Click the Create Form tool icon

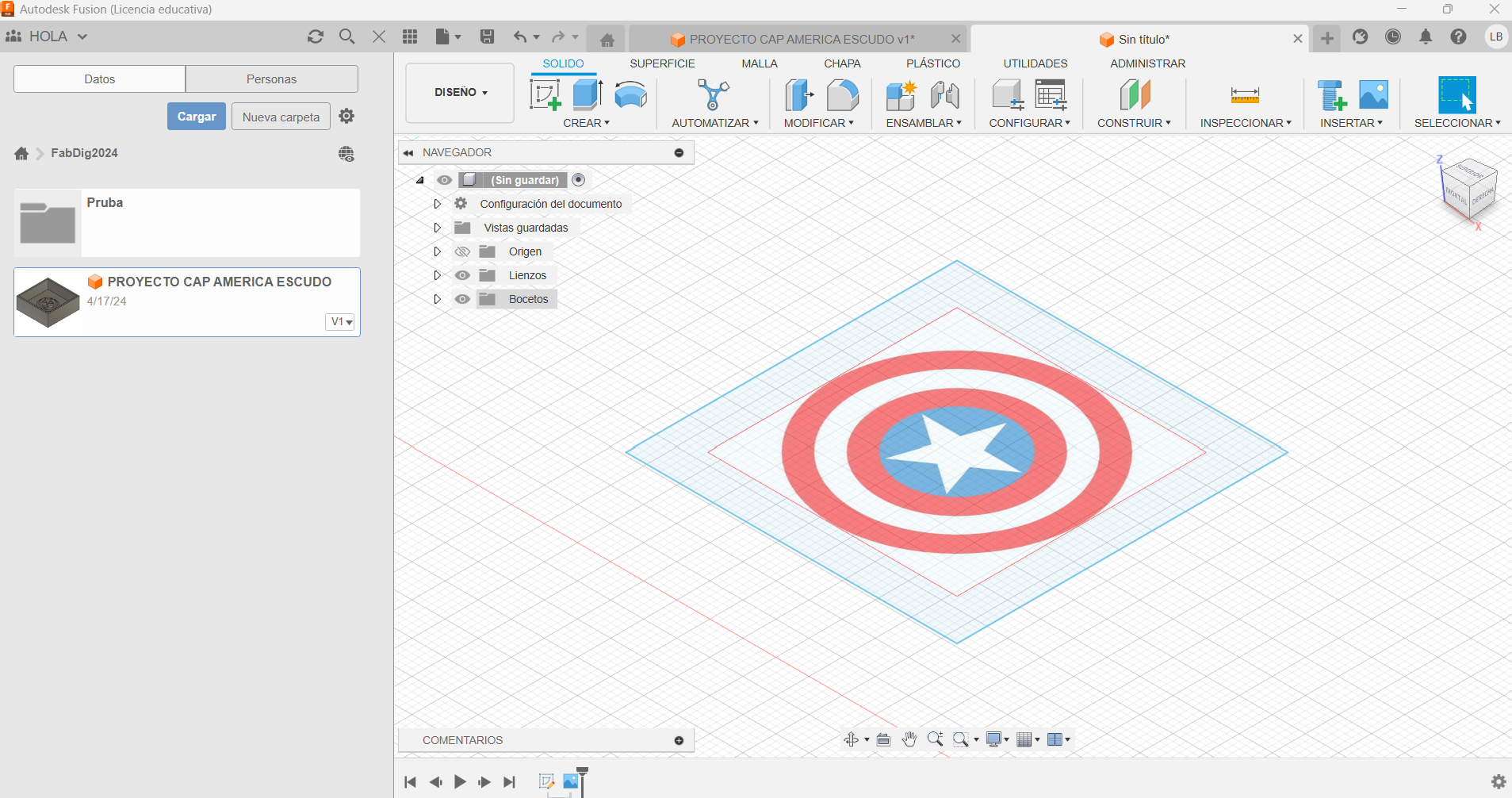(630, 94)
